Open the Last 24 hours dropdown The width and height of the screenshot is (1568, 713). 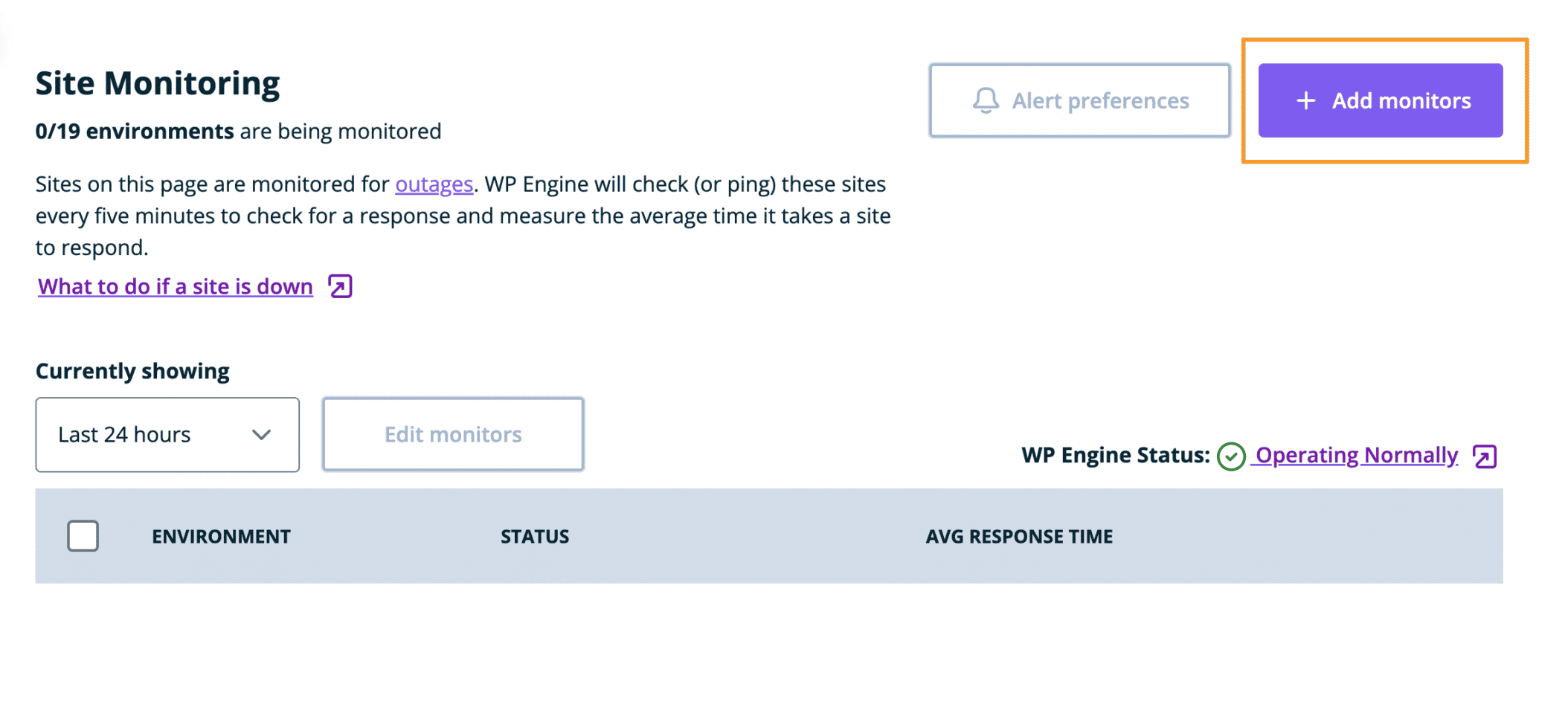click(x=167, y=435)
